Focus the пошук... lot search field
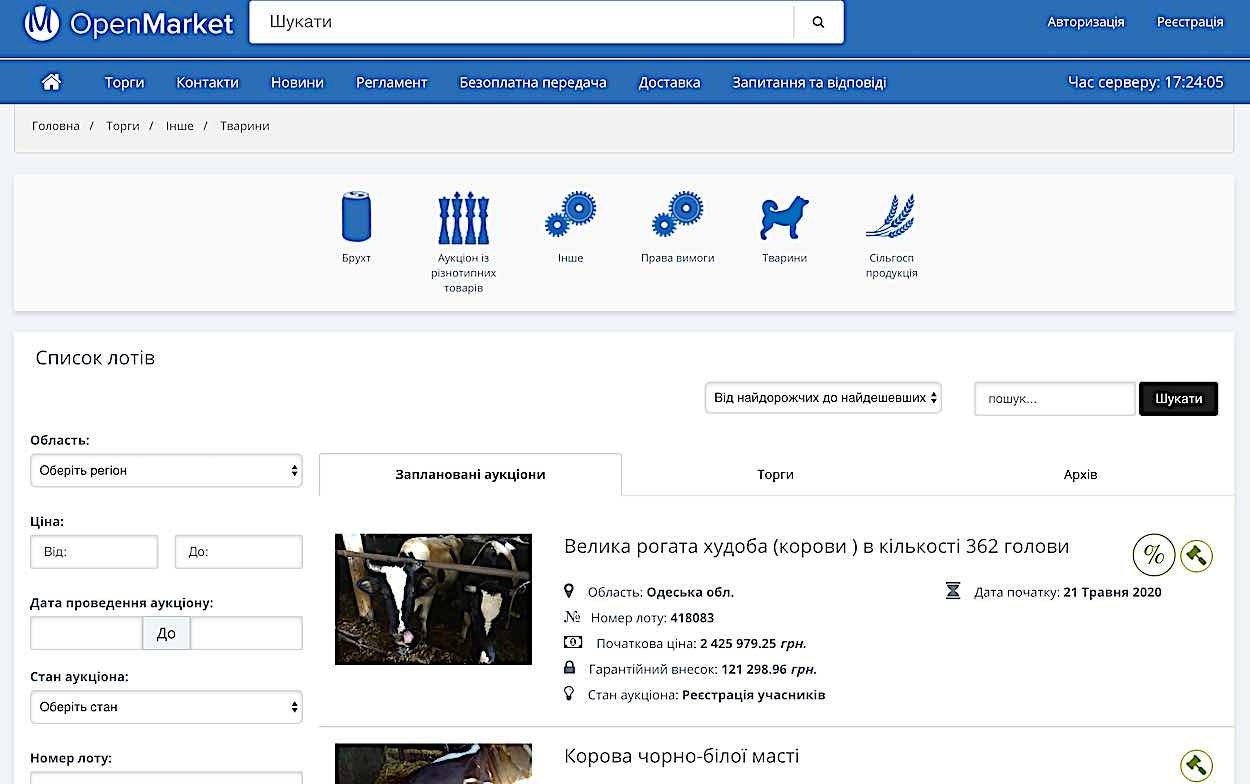Viewport: 1250px width, 784px height. [x=1055, y=399]
